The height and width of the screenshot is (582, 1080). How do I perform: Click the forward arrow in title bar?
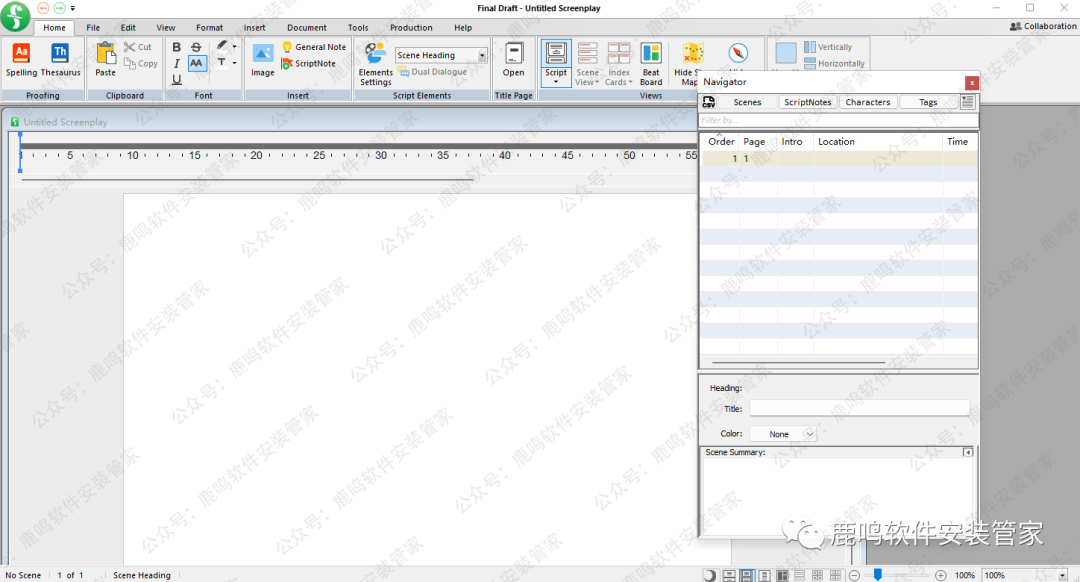click(59, 8)
